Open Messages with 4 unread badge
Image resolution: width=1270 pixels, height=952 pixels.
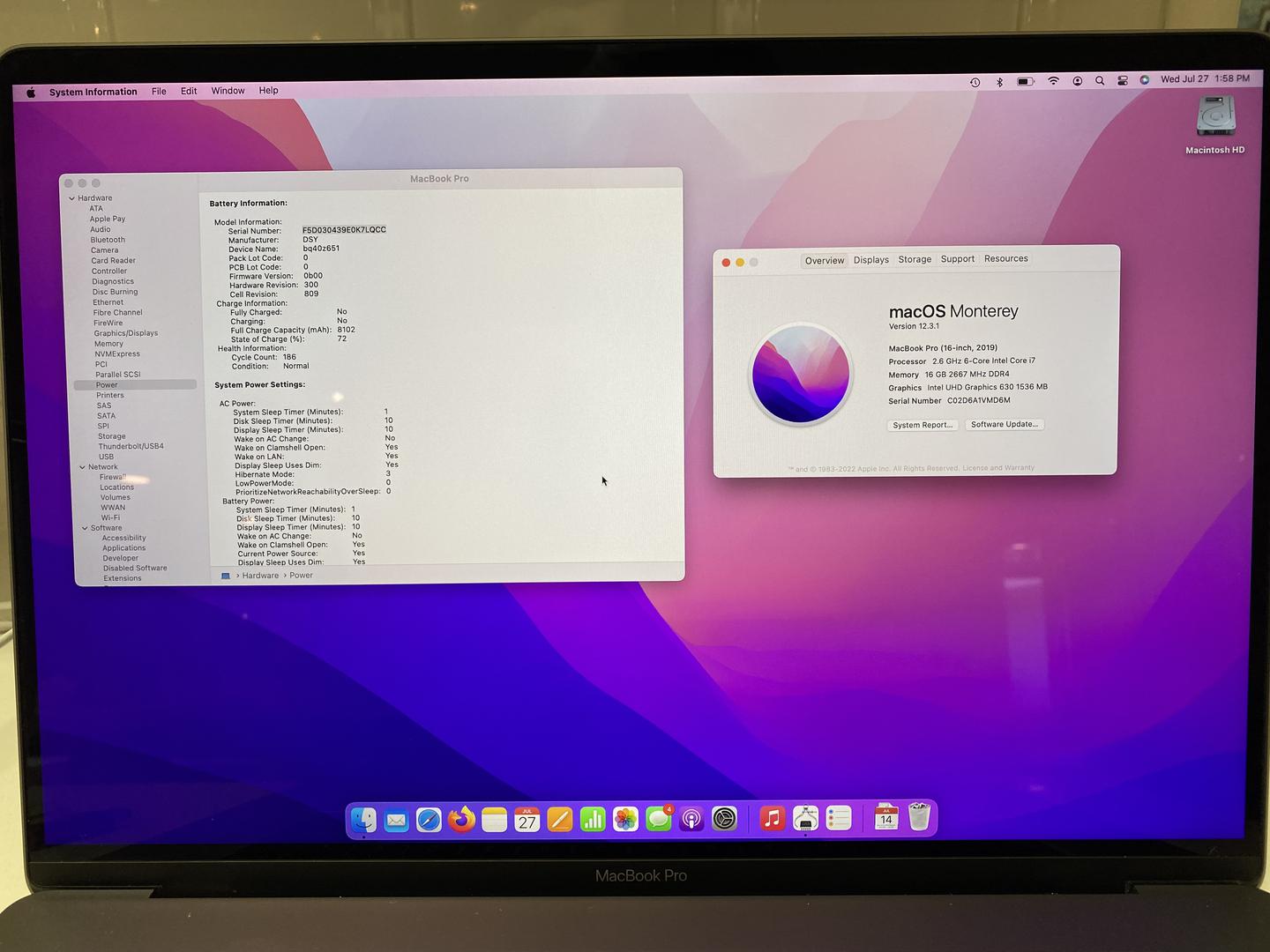(x=659, y=820)
